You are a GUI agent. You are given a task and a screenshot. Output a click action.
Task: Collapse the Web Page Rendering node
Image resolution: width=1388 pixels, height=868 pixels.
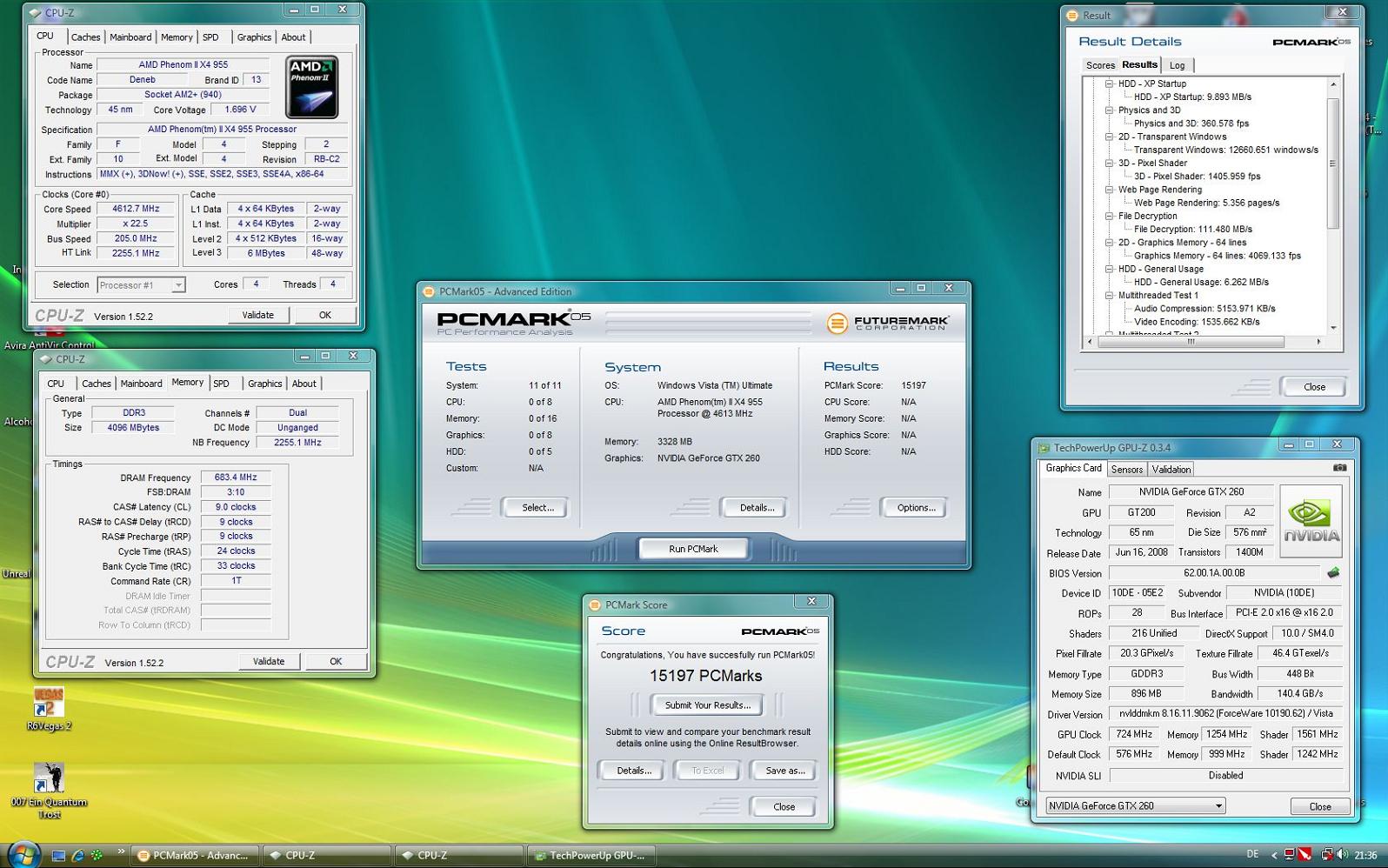(1109, 190)
